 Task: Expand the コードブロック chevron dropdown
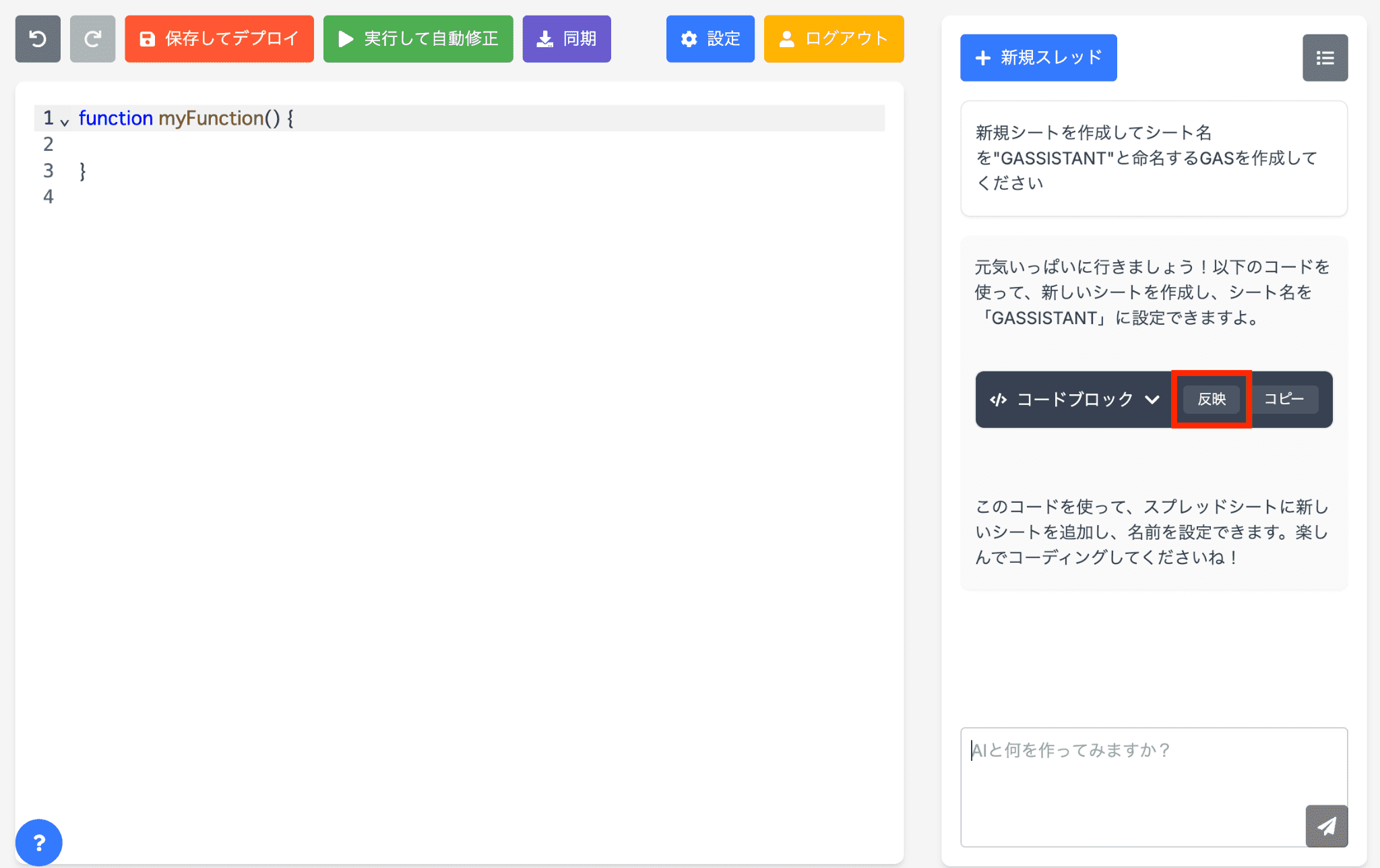1152,400
